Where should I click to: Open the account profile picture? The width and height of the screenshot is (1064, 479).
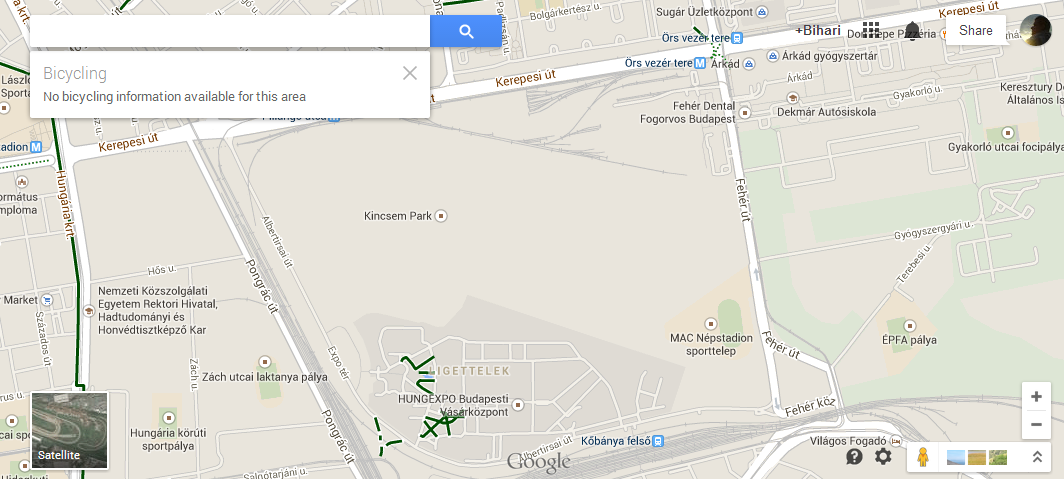coord(1036,31)
